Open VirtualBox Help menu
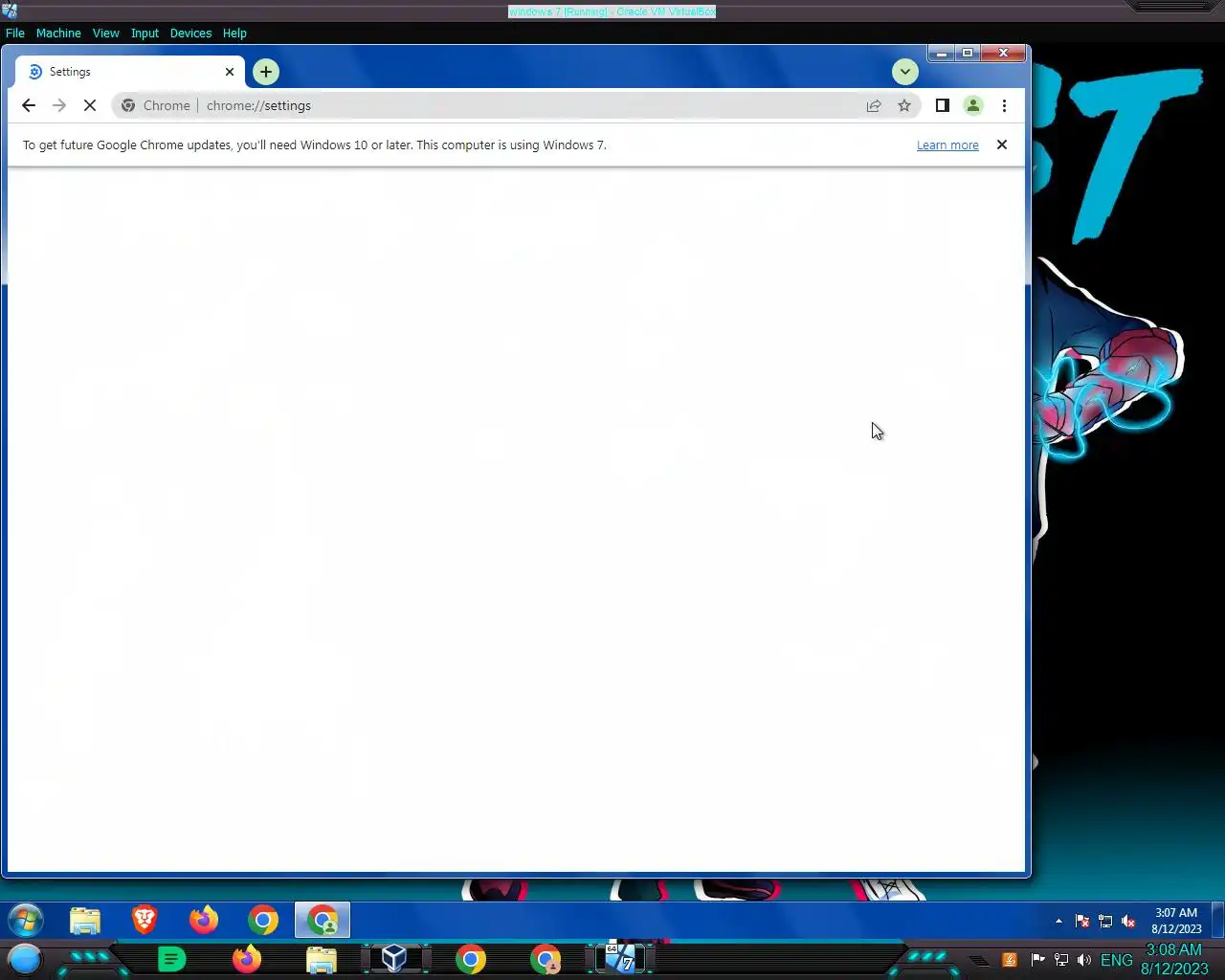The width and height of the screenshot is (1225, 980). point(234,33)
